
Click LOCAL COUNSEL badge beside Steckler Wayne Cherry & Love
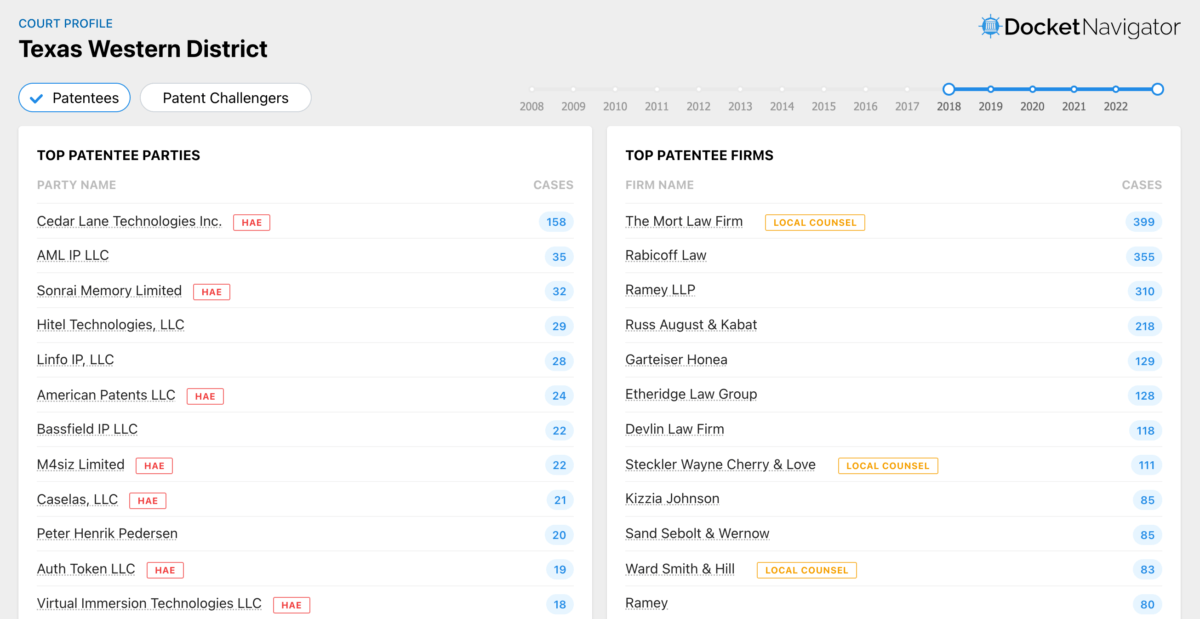click(x=887, y=465)
